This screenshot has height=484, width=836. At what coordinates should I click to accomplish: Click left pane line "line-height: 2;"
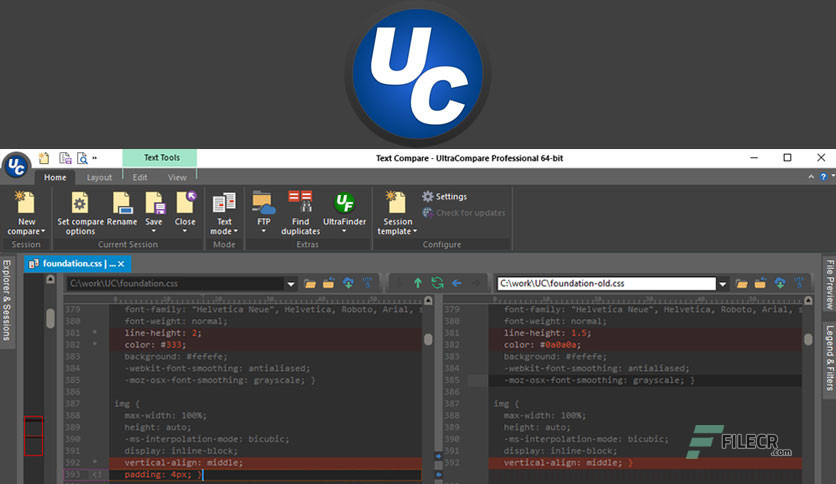[x=163, y=333]
